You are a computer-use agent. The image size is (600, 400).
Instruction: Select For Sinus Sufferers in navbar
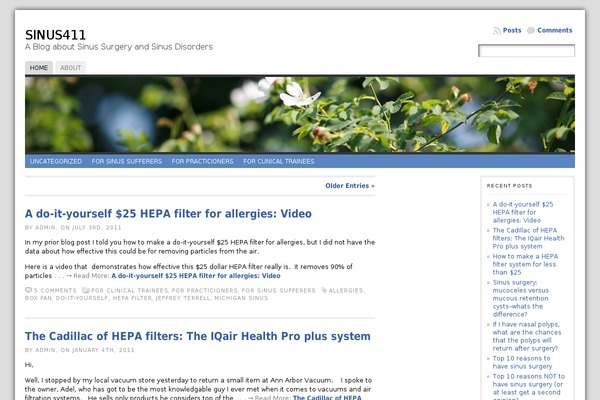coord(126,160)
